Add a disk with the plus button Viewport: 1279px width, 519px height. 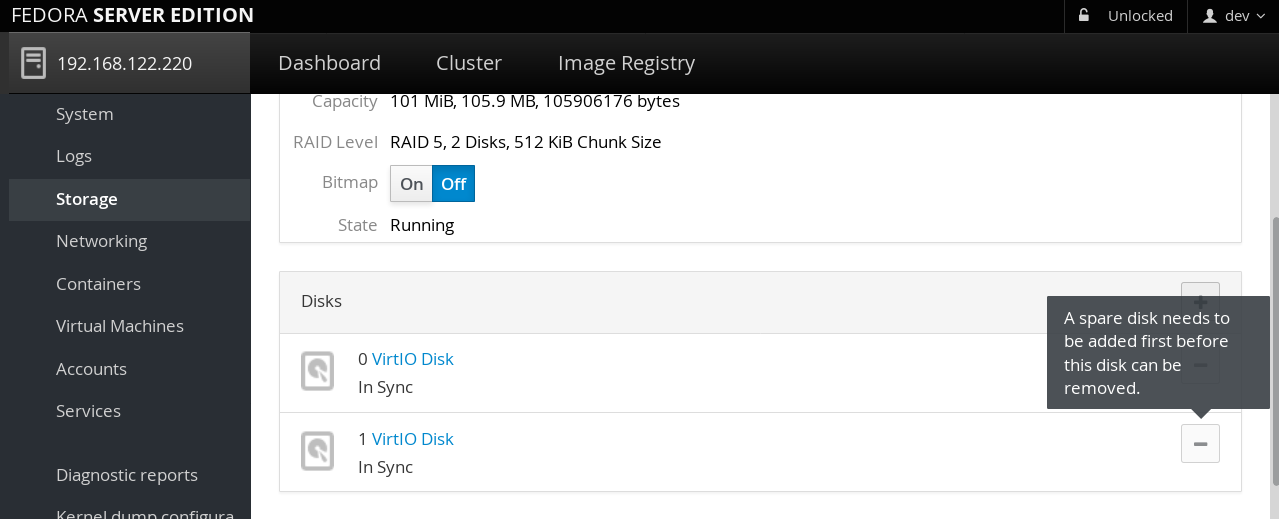[x=1200, y=290]
